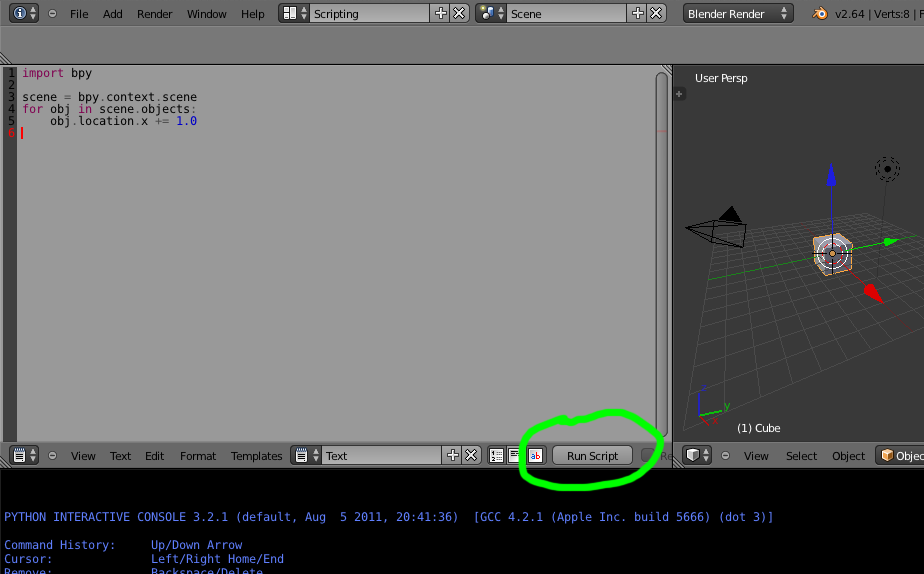924x574 pixels.
Task: Delete the Scripting screen layout
Action: point(459,14)
